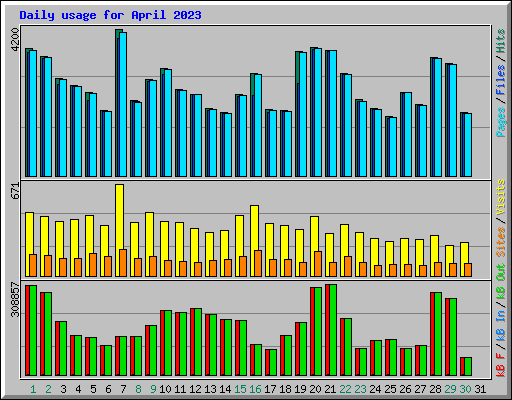This screenshot has height=400, width=512.
Task: Click day label 6 on the axis
Action: click(108, 389)
